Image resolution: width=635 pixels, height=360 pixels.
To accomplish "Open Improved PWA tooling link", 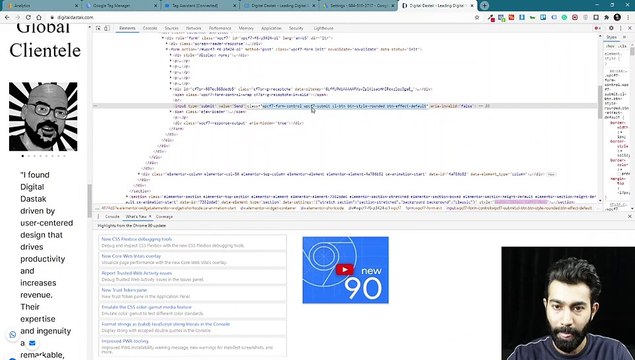I will (x=125, y=341).
